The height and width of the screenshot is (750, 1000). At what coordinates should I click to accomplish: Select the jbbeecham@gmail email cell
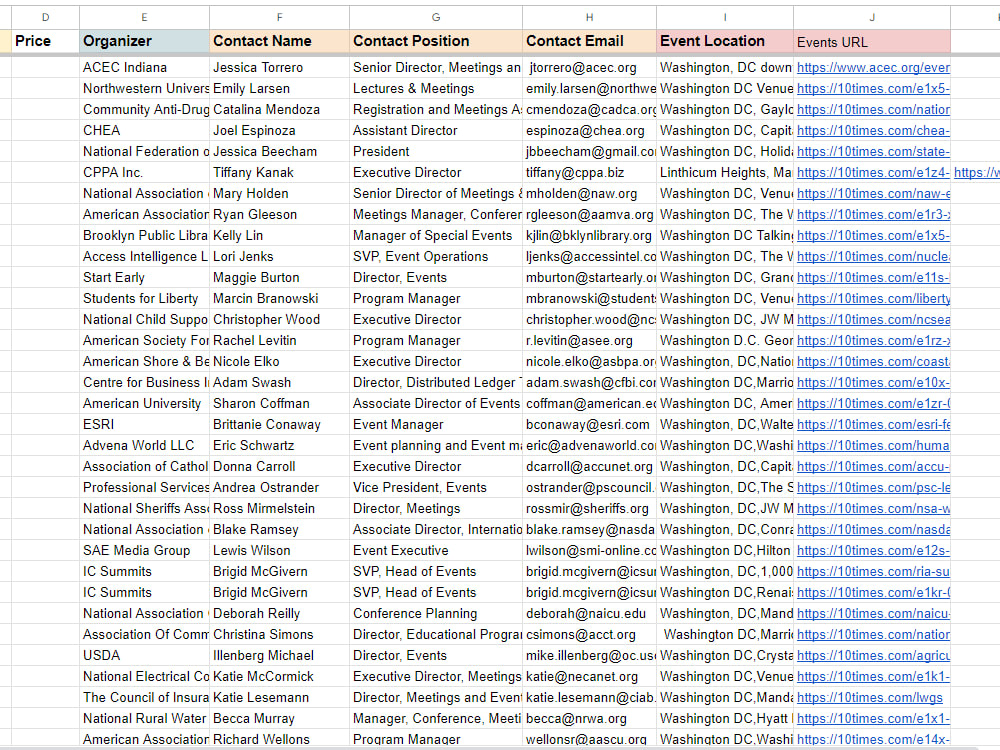tap(589, 152)
